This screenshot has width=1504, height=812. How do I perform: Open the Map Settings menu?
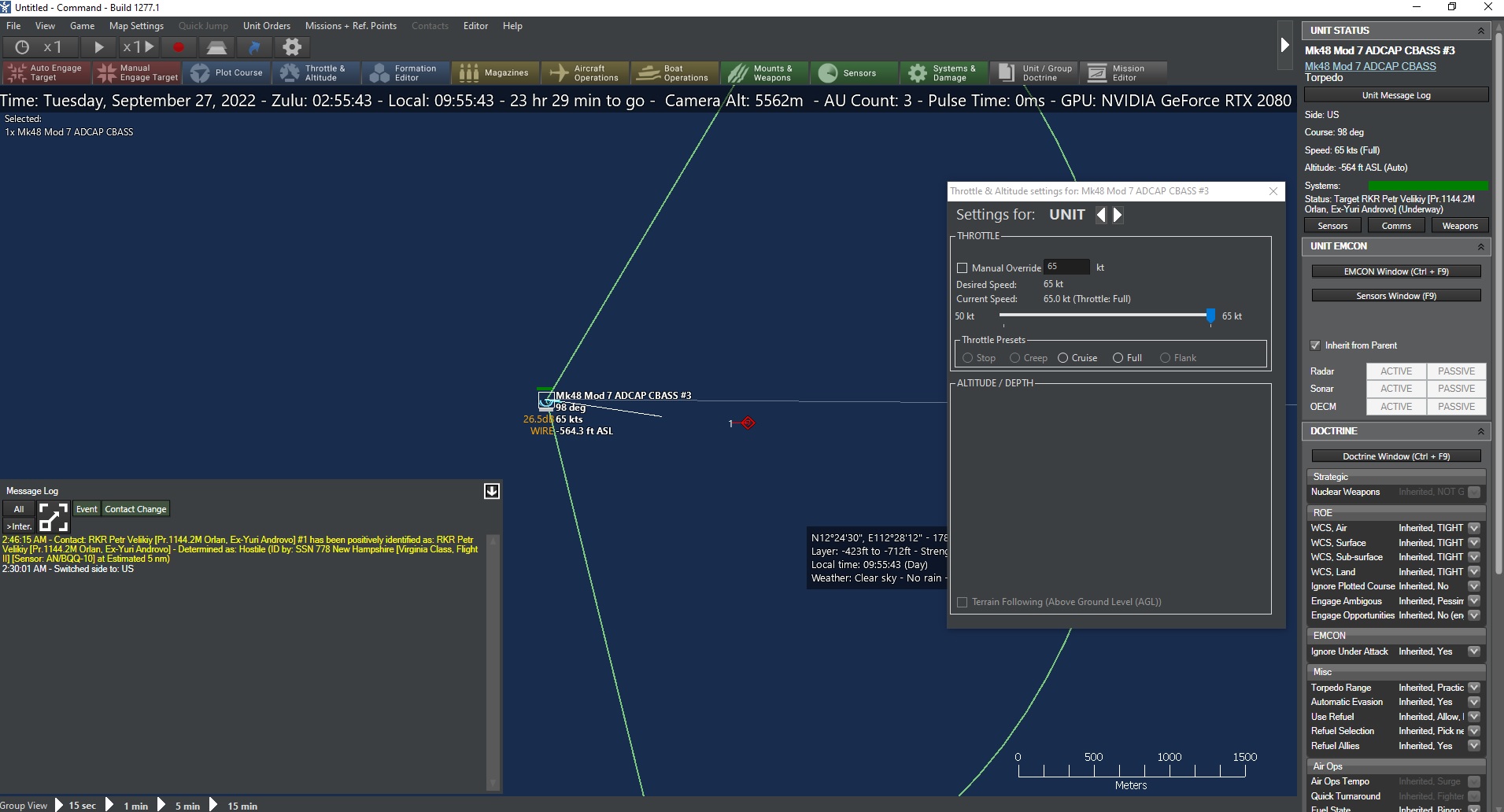[x=136, y=26]
